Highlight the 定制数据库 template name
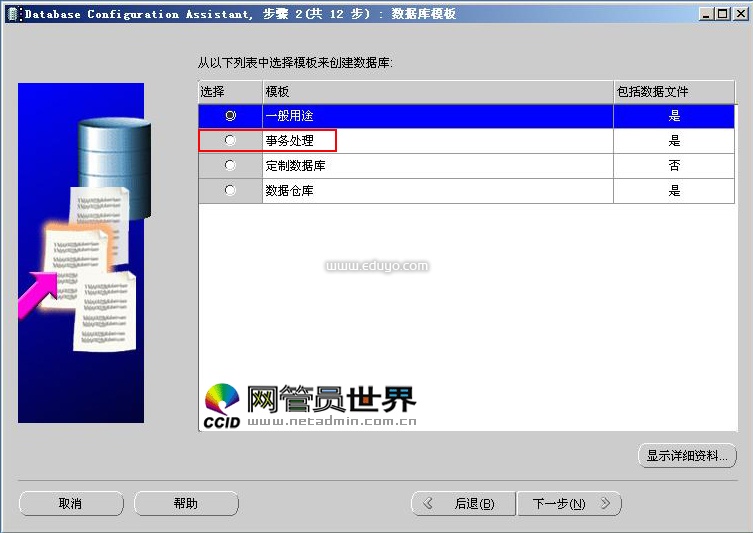Image resolution: width=753 pixels, height=533 pixels. pyautogui.click(x=296, y=166)
